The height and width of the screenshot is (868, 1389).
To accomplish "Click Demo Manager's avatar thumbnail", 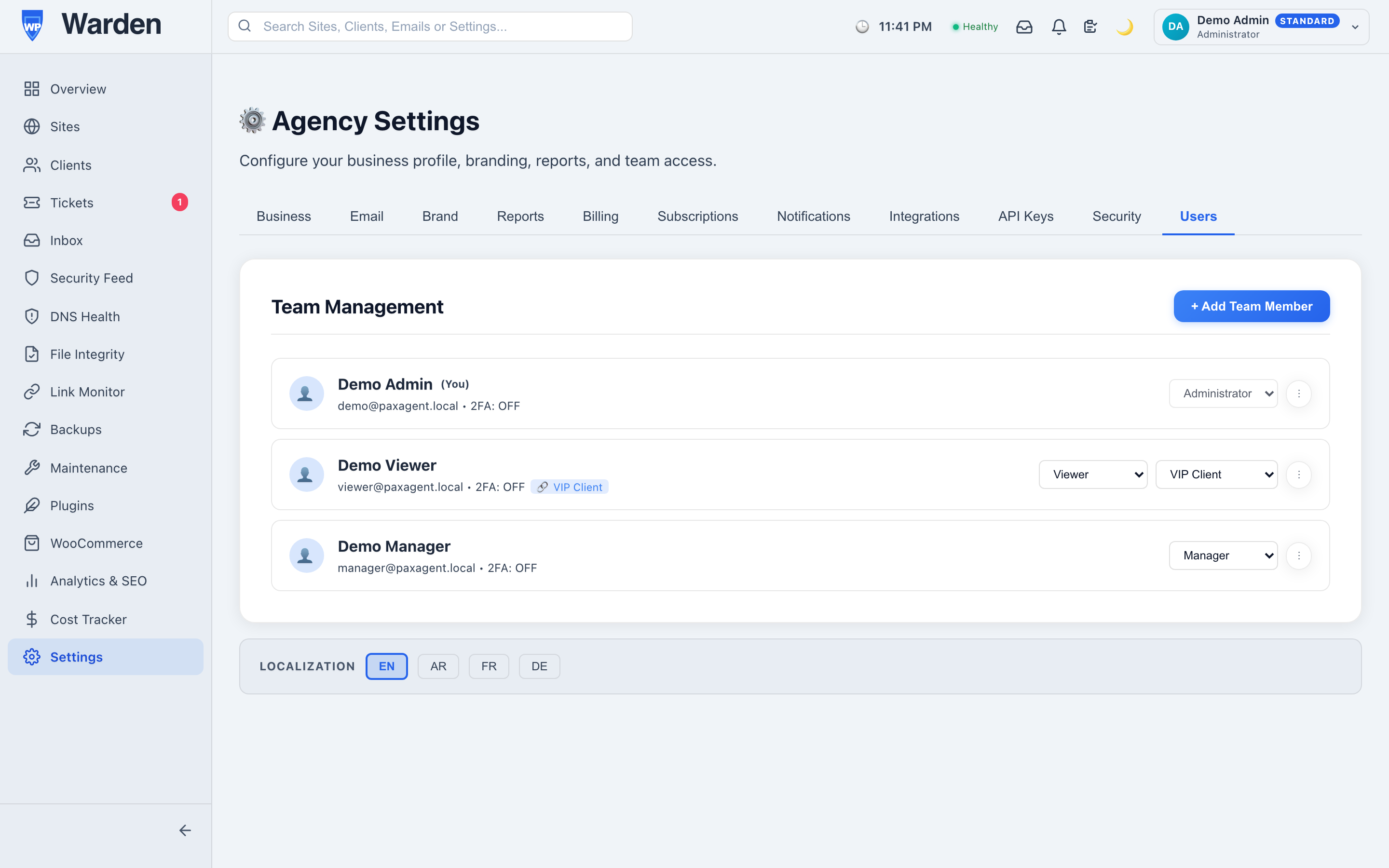I will coord(306,556).
